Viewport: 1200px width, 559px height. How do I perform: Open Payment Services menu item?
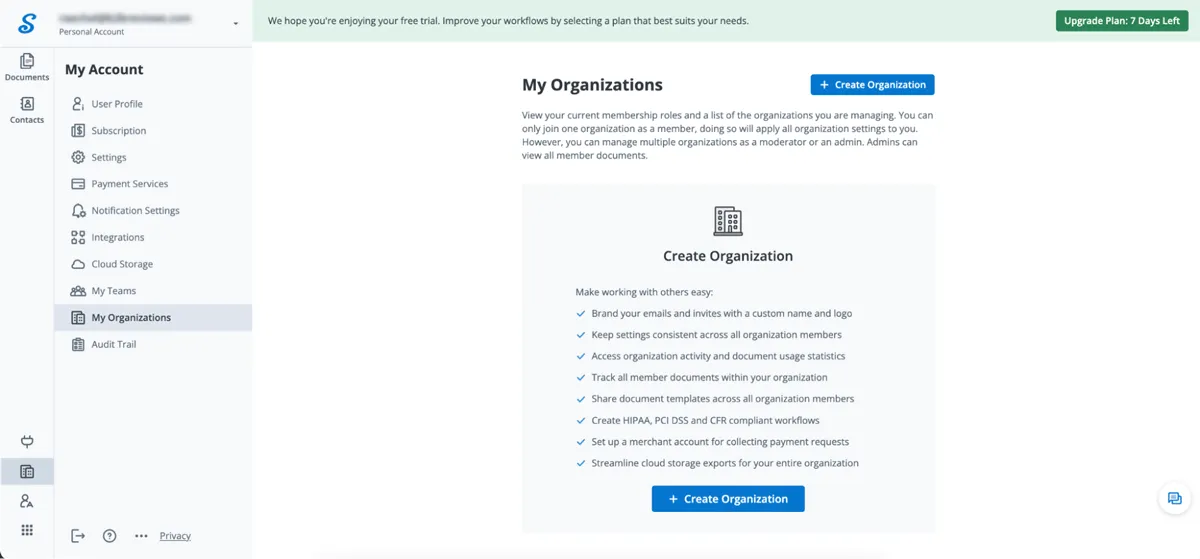153,184
